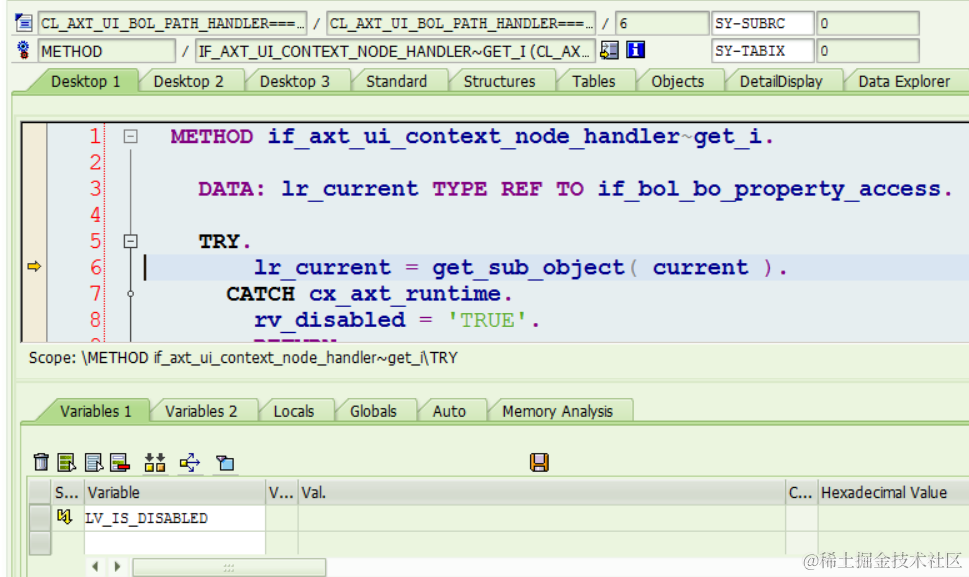The image size is (969, 577).
Task: Click the LV_IS_DISABLED variable cell
Action: [x=175, y=518]
